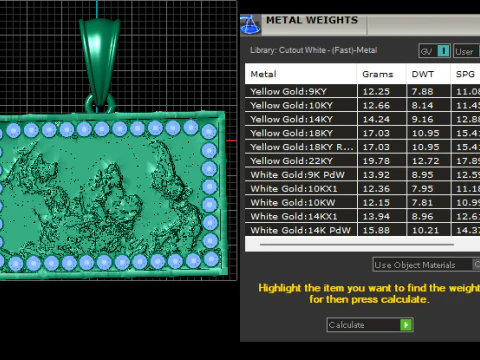
Task: Click the 12.25 grams value
Action: pos(376,92)
